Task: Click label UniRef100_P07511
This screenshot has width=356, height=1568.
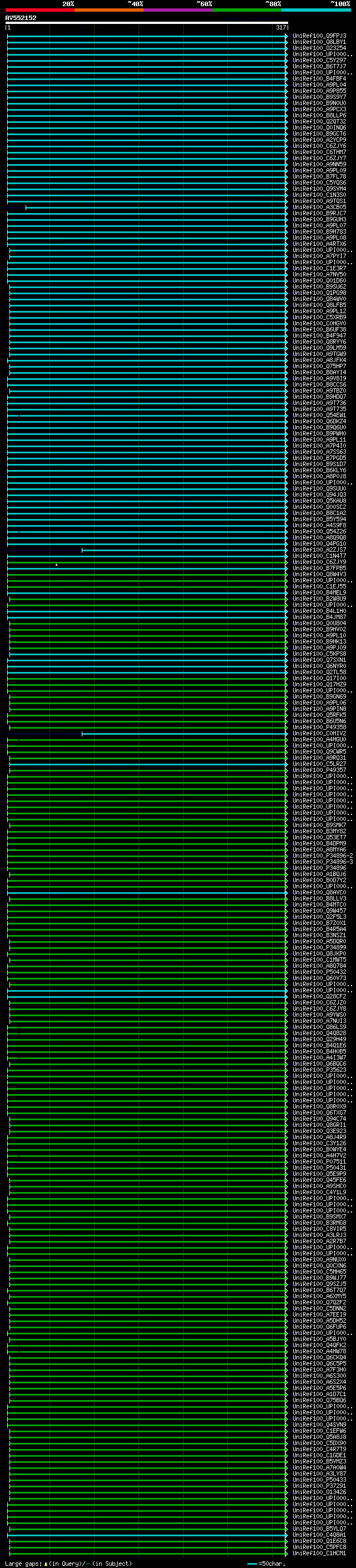Action: pos(319,1161)
